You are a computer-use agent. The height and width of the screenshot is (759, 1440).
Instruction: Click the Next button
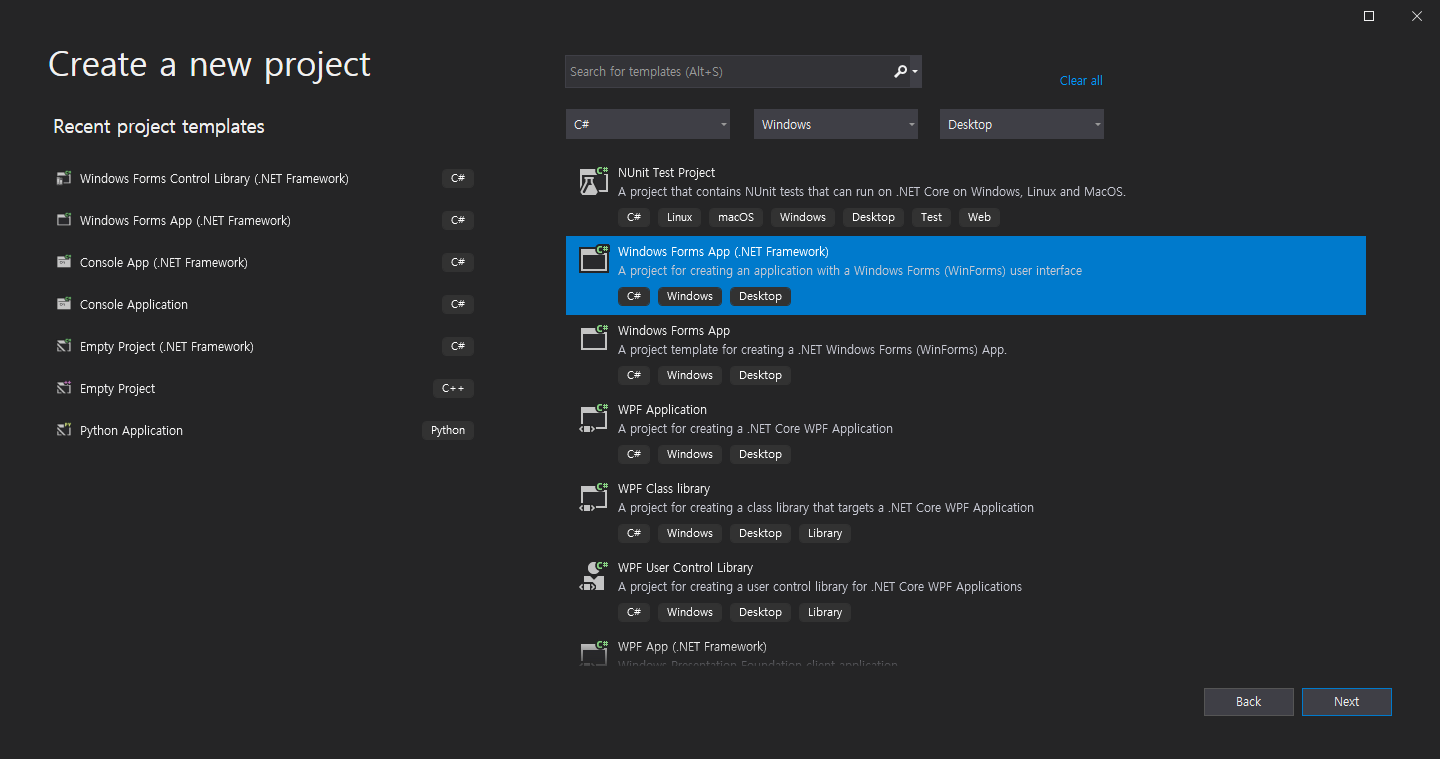[x=1347, y=702]
